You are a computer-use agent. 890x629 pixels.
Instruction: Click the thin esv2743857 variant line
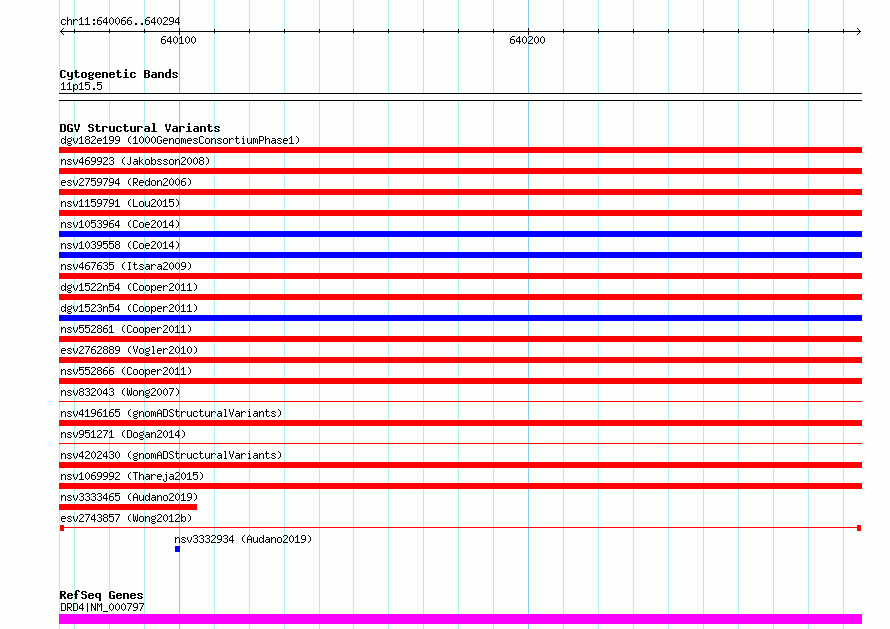tap(460, 528)
